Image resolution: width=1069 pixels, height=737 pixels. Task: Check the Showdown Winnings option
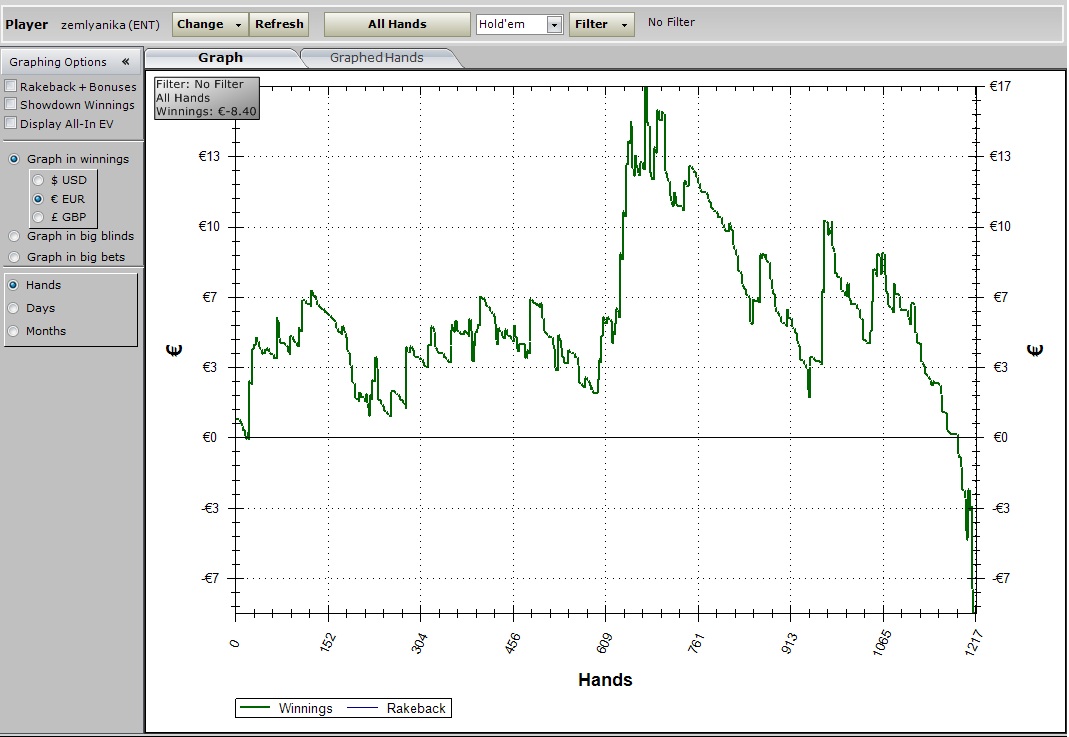pos(11,105)
